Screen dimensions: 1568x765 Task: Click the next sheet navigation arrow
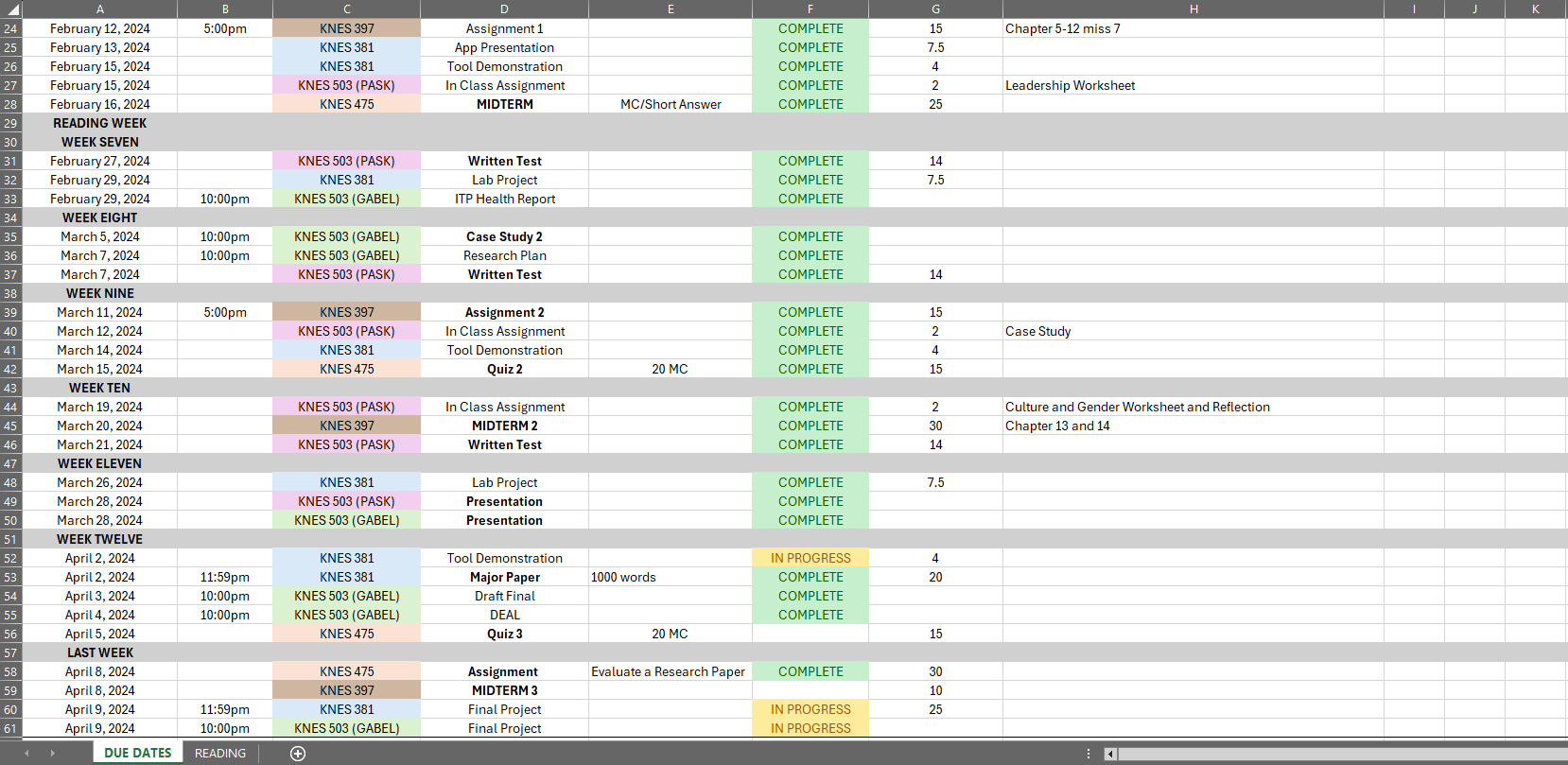pyautogui.click(x=52, y=754)
